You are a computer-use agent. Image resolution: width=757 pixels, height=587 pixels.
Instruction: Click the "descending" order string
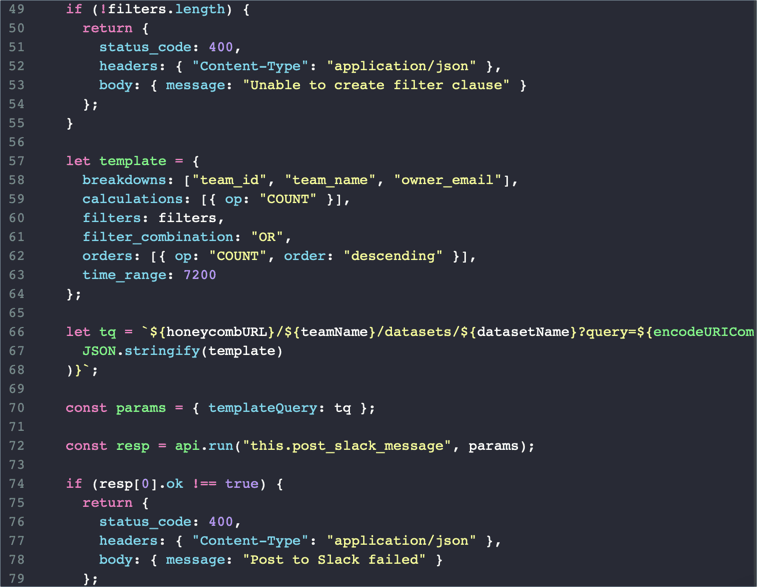pos(393,256)
